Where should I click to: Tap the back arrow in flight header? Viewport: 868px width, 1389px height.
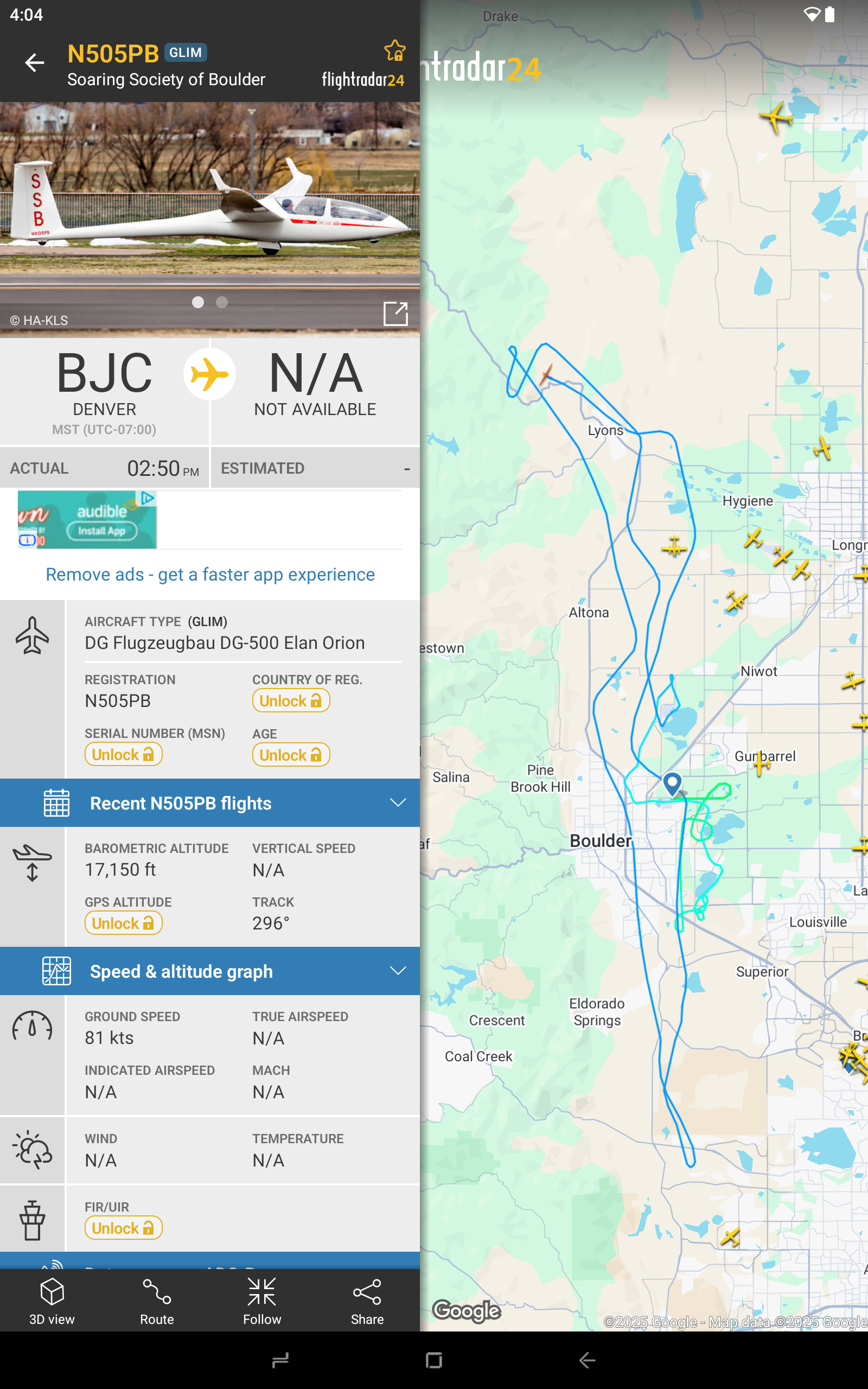[34, 62]
